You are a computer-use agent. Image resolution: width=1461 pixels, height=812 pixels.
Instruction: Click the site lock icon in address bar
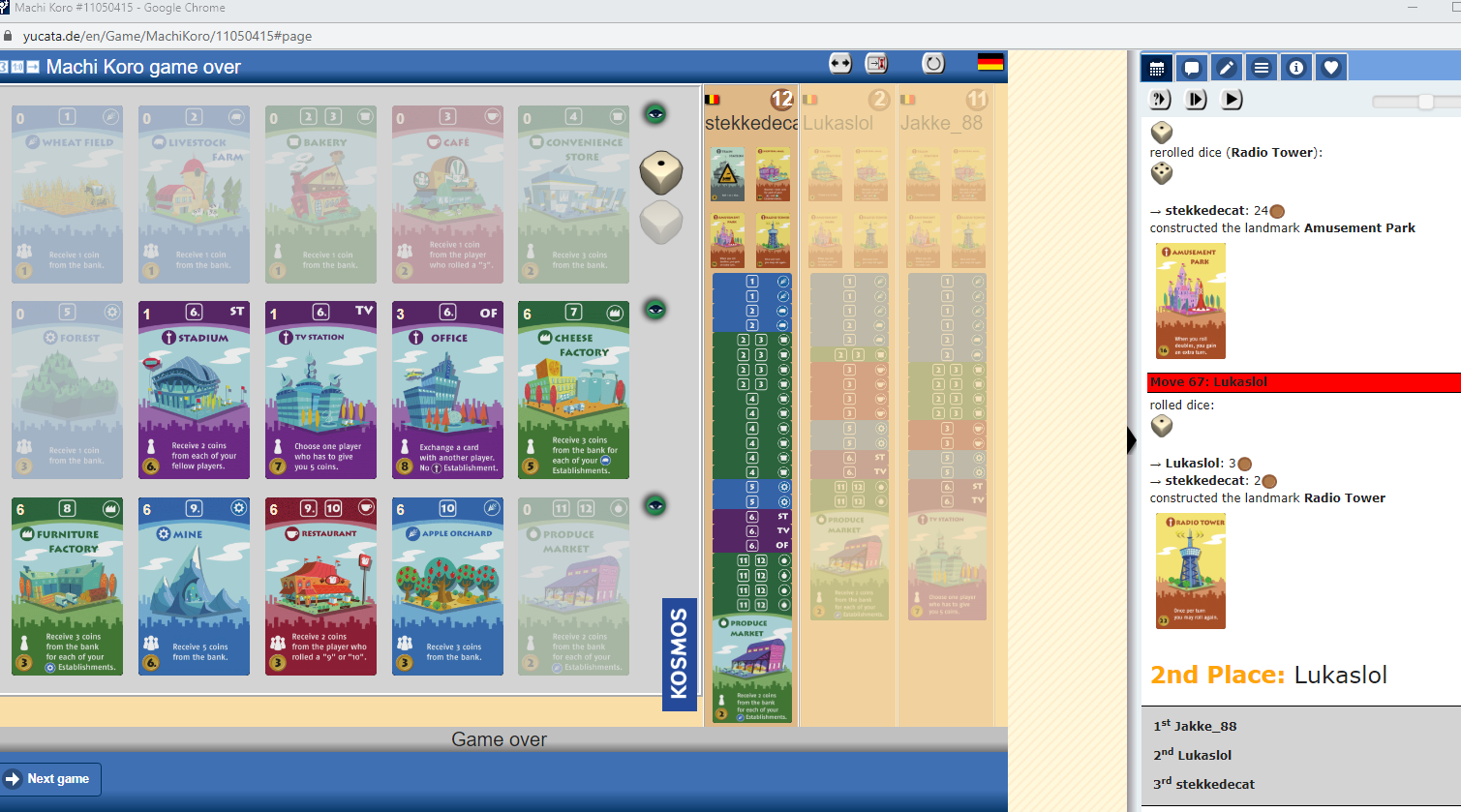tap(8, 36)
